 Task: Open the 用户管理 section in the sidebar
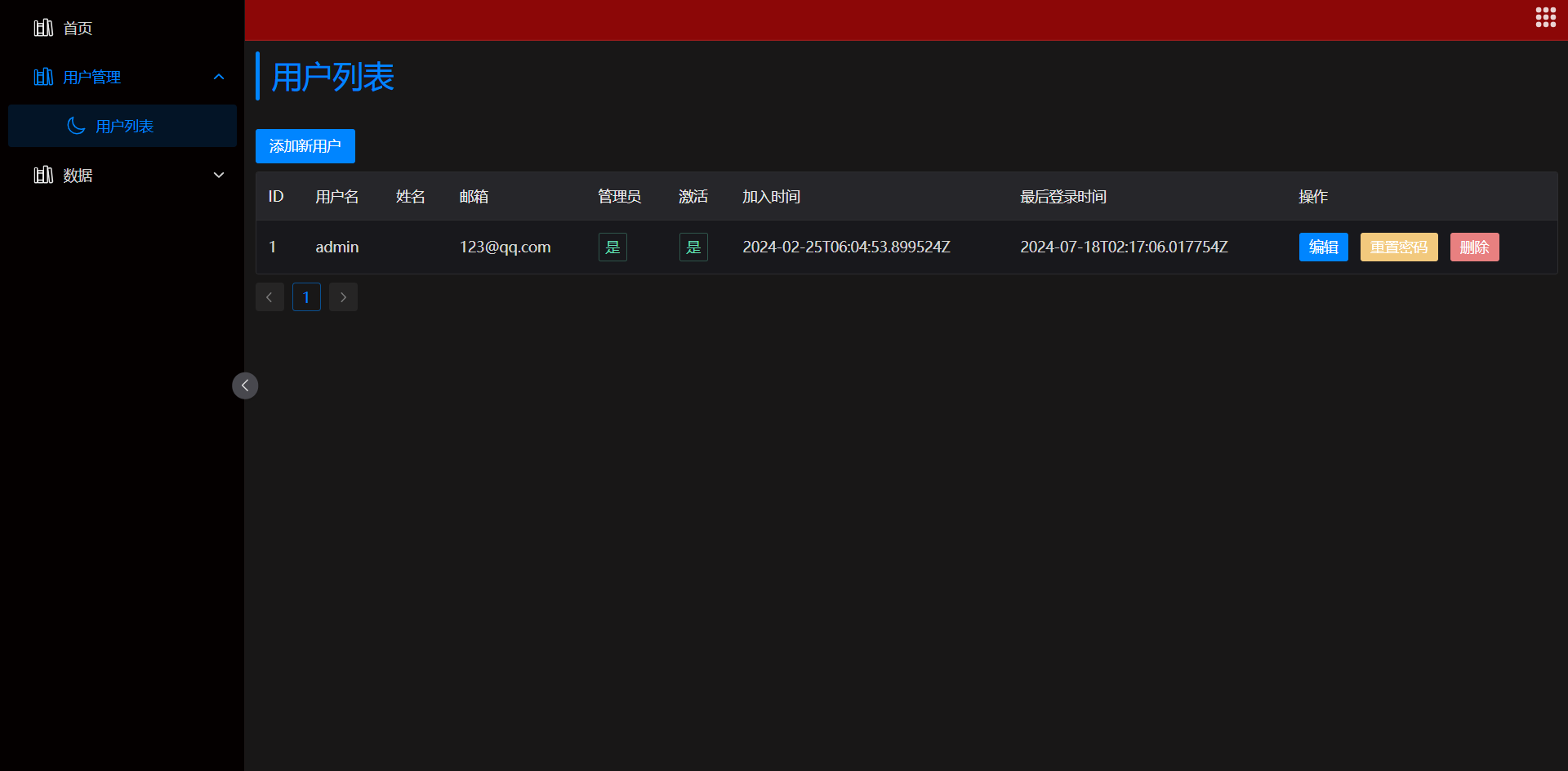coord(92,77)
